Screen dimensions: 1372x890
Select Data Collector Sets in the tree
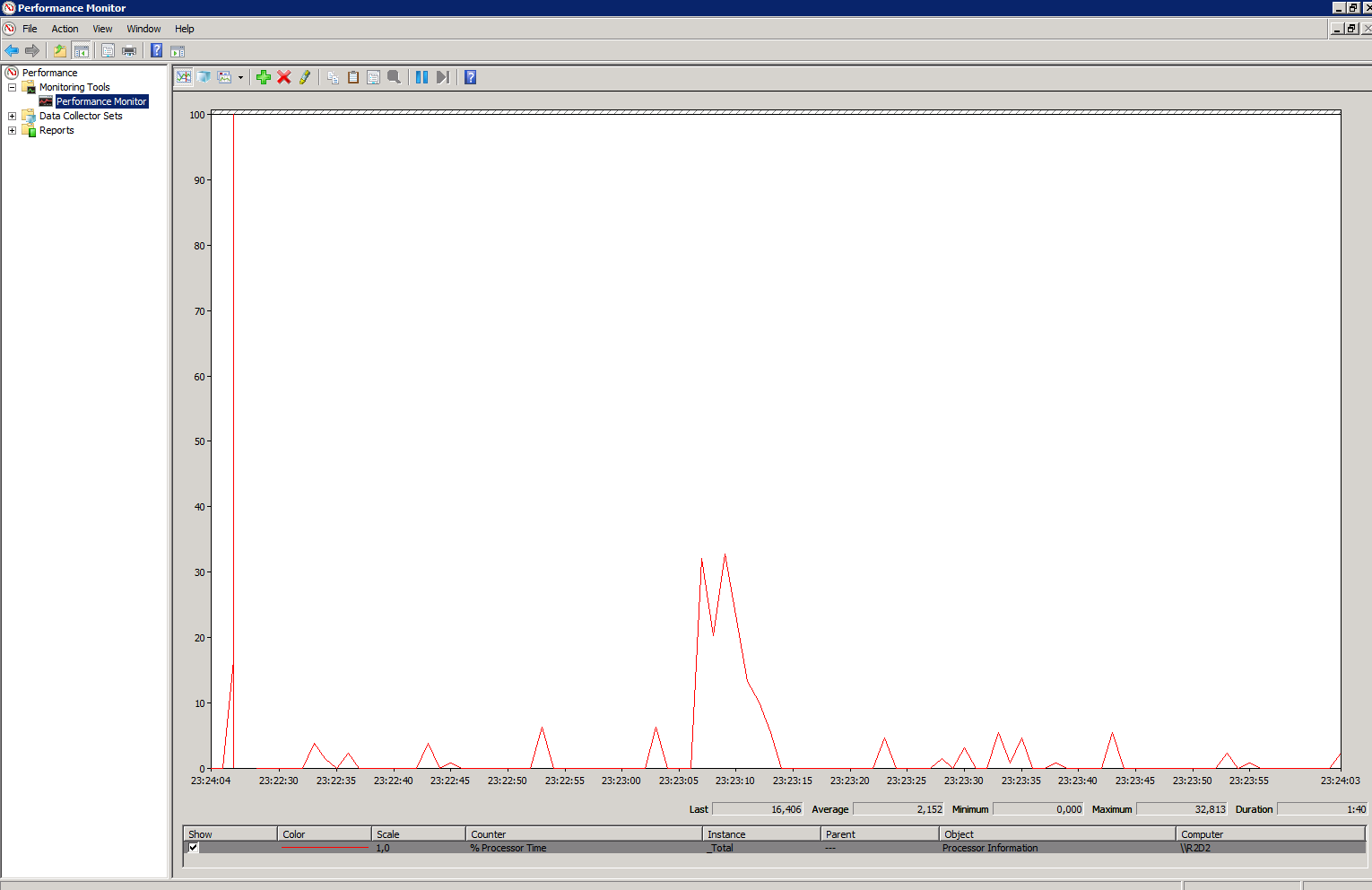pyautogui.click(x=81, y=116)
